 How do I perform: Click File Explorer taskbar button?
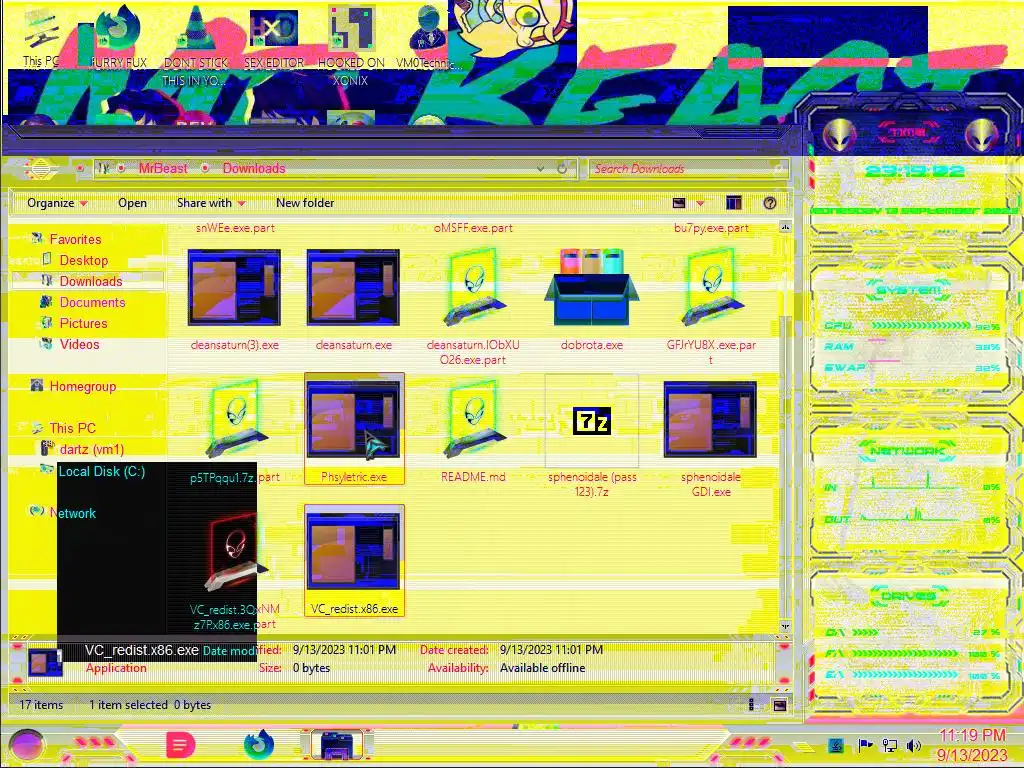[x=337, y=745]
